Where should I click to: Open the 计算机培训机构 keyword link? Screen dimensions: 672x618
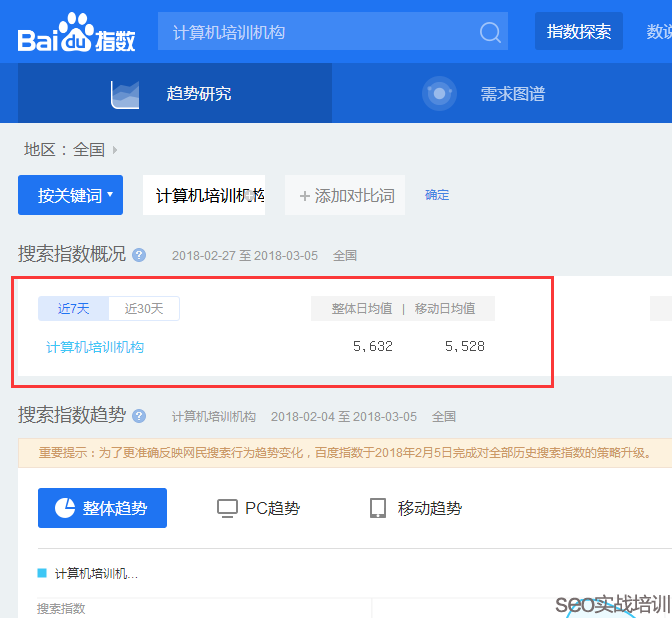coord(95,347)
